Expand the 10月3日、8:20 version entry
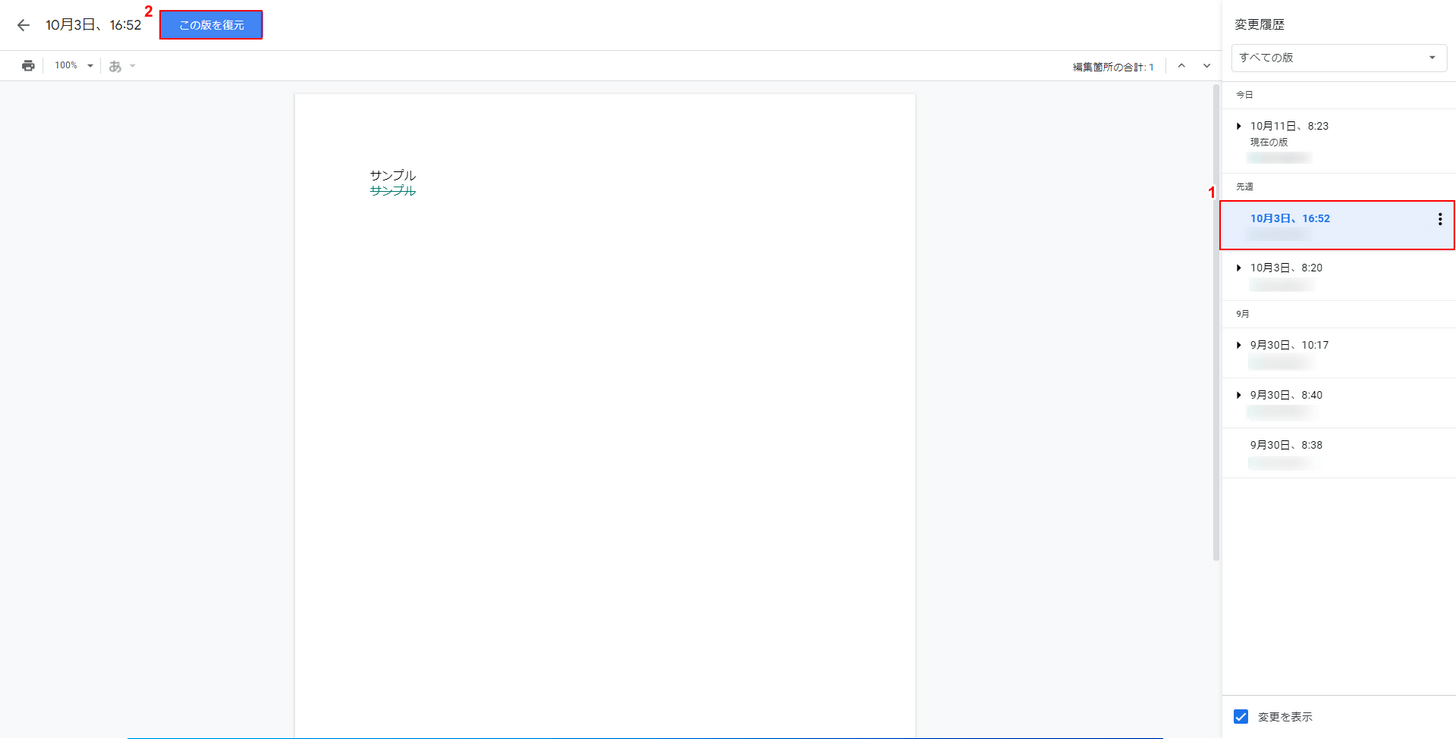This screenshot has width=1456, height=739. pos(1239,268)
